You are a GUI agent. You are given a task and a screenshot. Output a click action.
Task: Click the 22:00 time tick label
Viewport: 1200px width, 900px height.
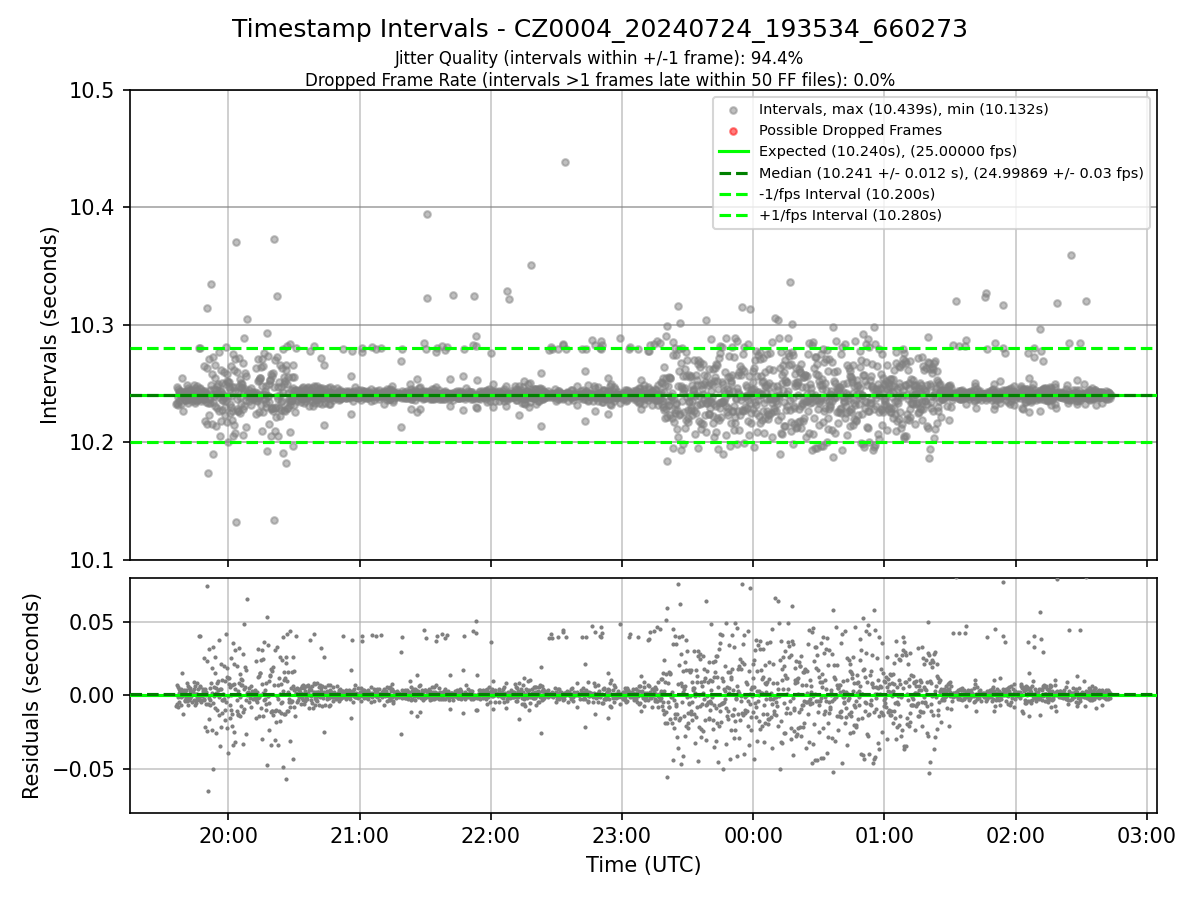(x=490, y=836)
